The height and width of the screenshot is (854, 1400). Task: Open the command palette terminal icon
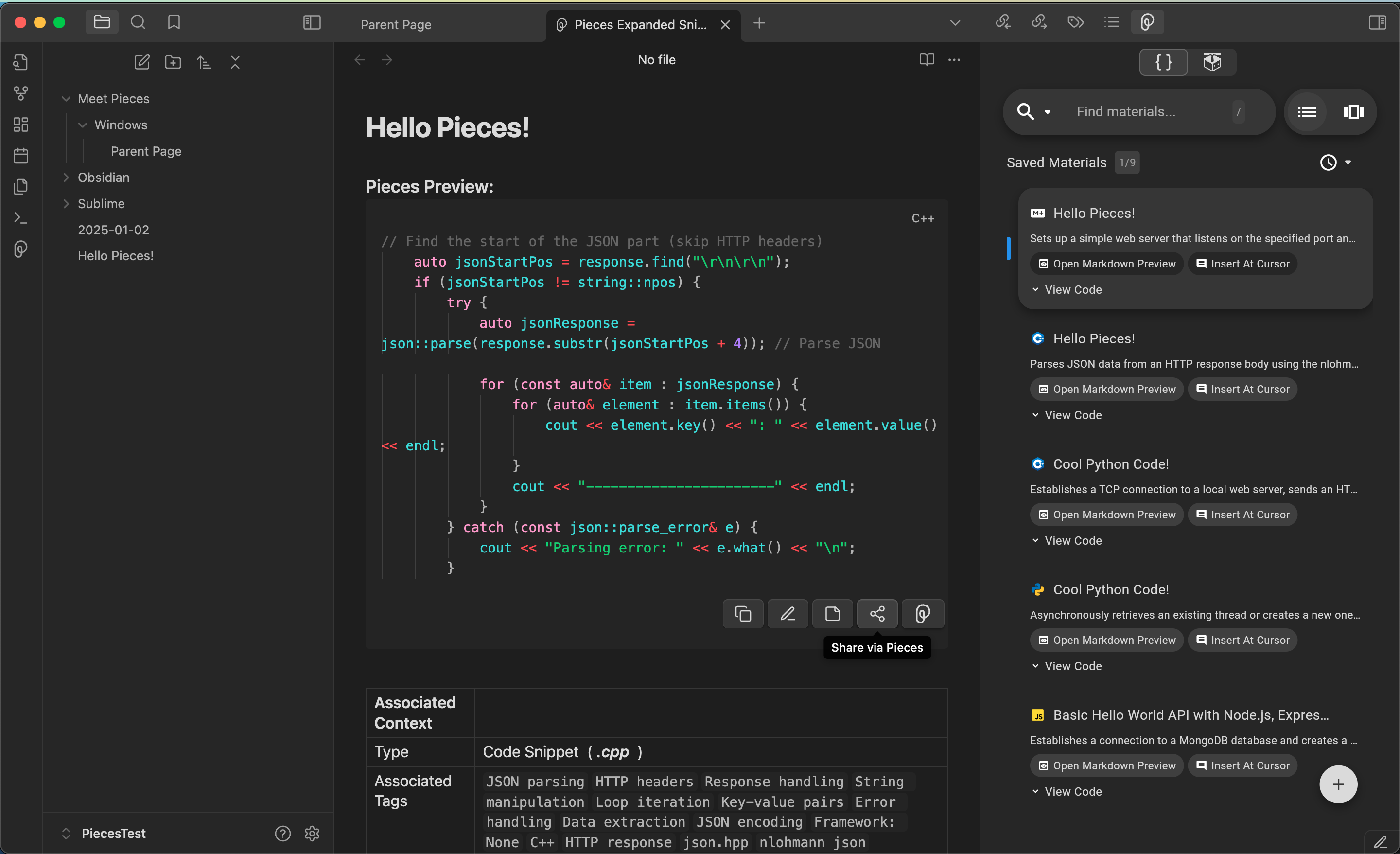pos(21,218)
